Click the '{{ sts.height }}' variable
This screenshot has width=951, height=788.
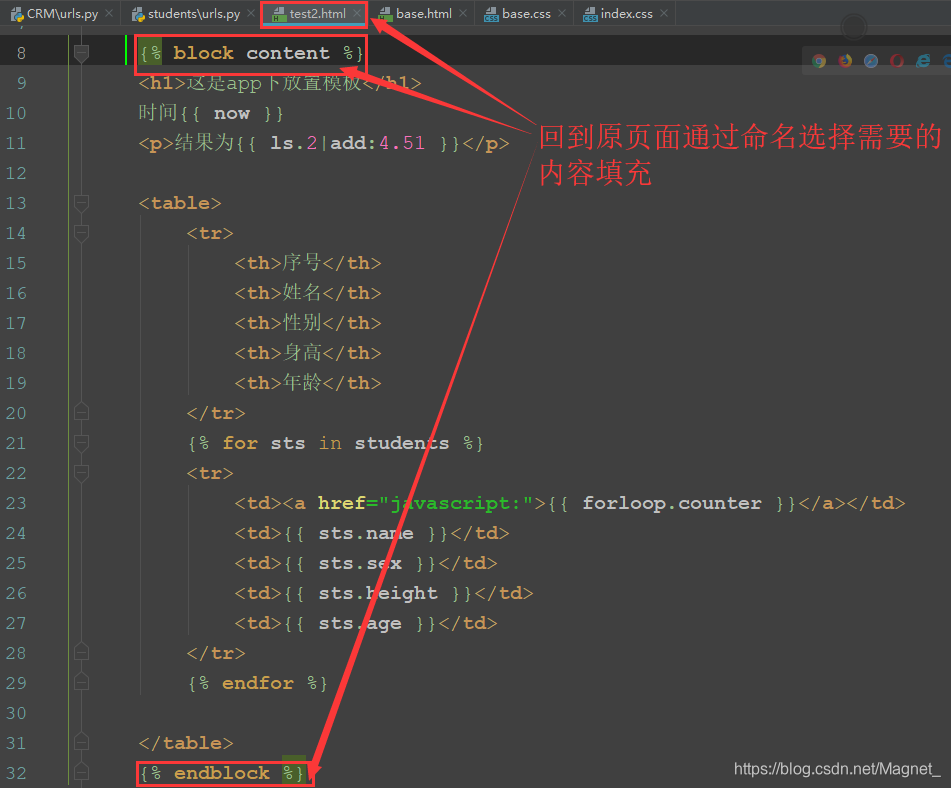coord(378,593)
